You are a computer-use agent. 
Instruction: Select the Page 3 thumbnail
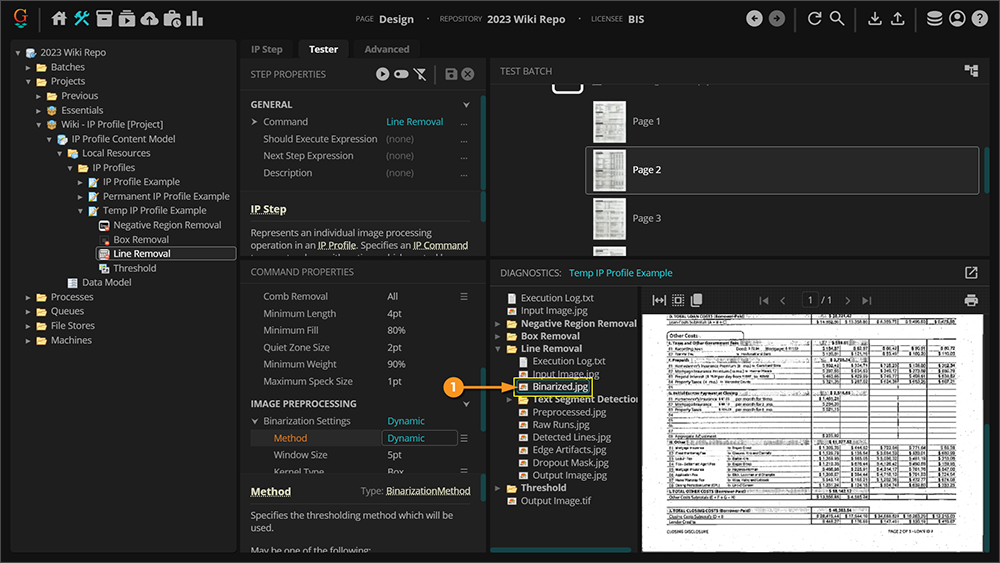click(x=609, y=219)
